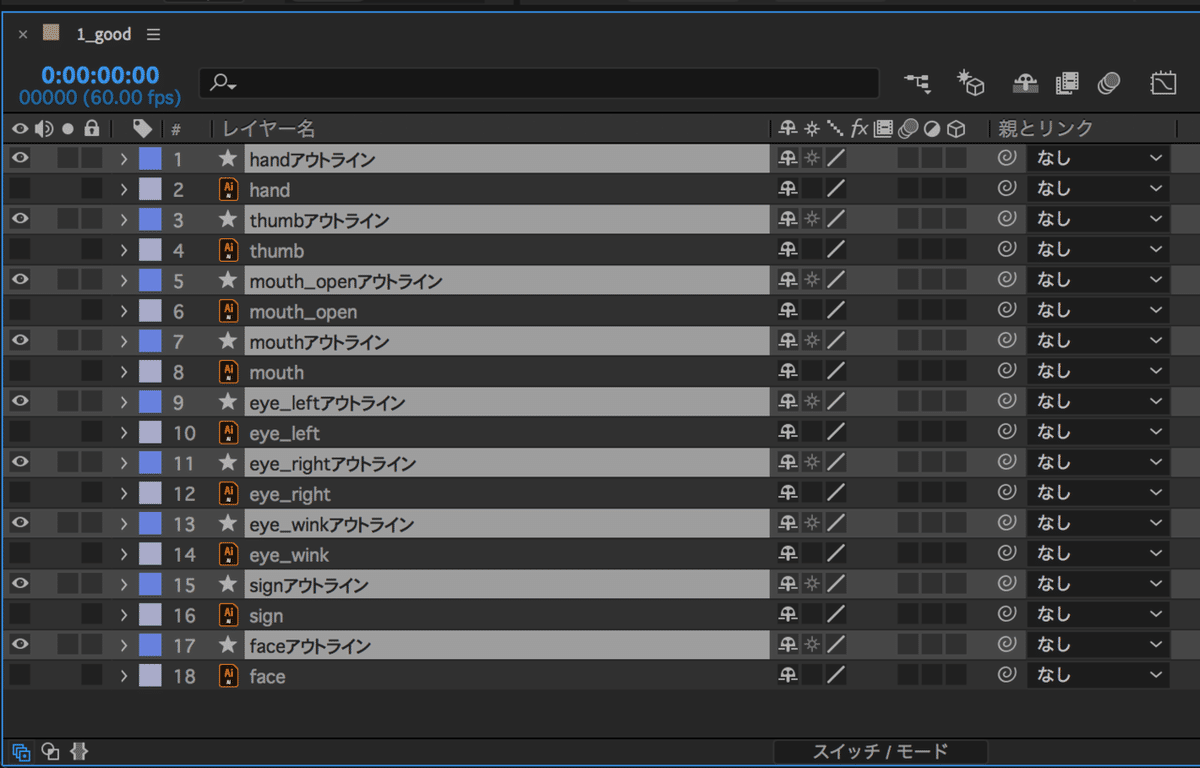
Task: Open parent dropdown for handアウトライン layer
Action: 1098,158
